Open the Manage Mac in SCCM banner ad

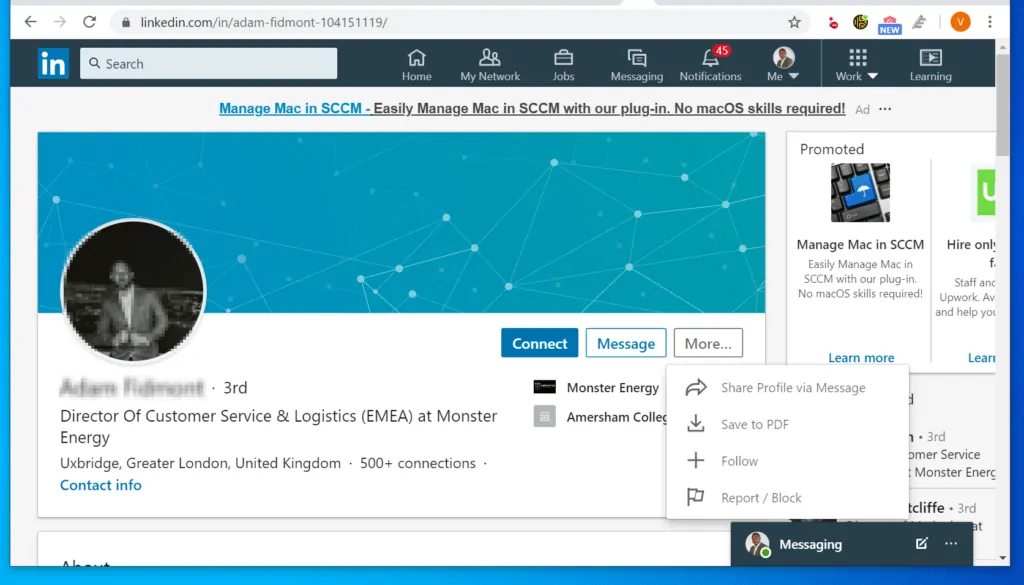532,108
